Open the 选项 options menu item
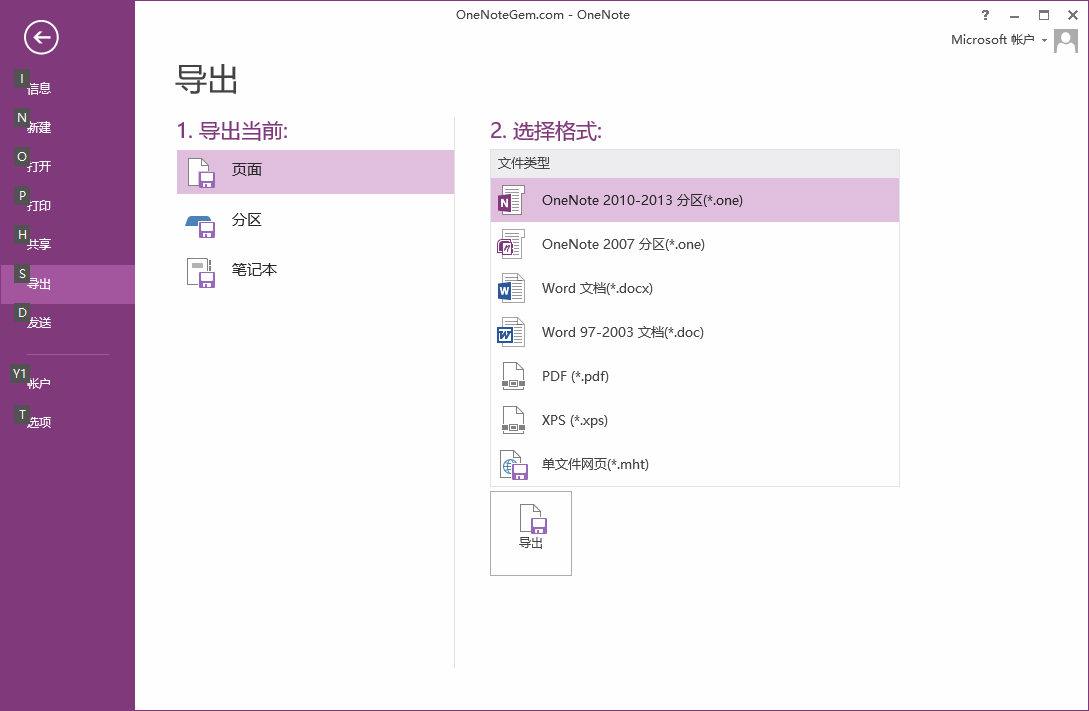This screenshot has height=711, width=1089. point(40,422)
